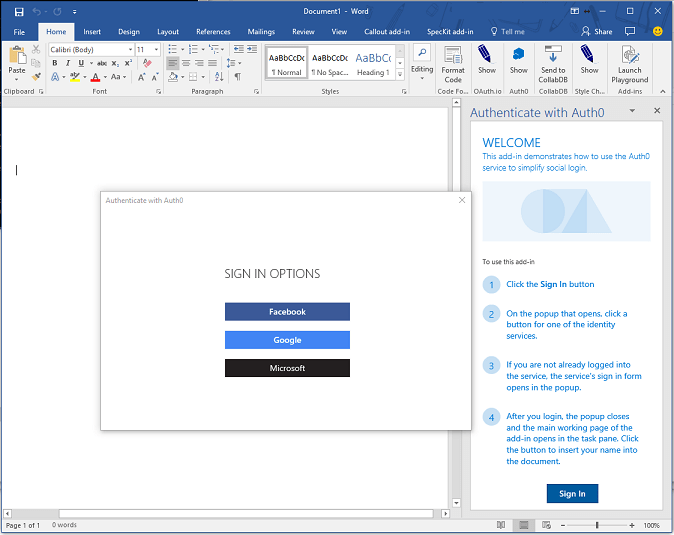Open Launch Playground add-in
Screen dimensions: 674x535
click(x=630, y=56)
